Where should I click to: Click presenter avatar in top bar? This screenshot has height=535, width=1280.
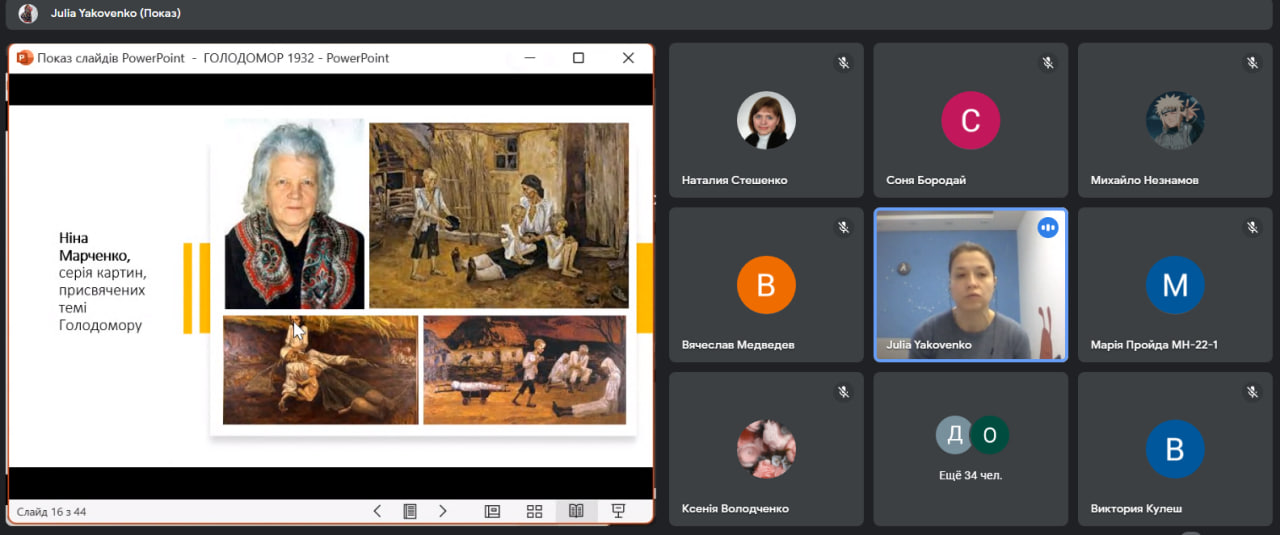(28, 14)
